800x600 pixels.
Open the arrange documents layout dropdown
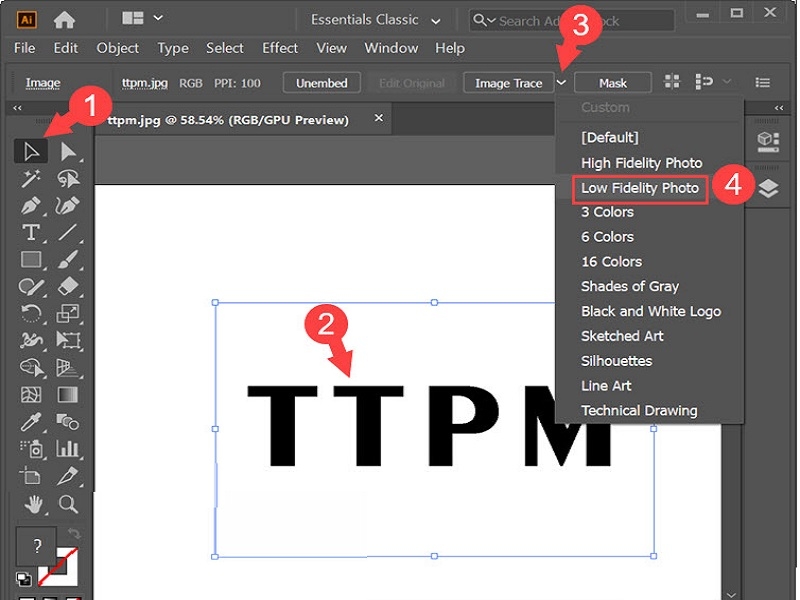pyautogui.click(x=142, y=18)
